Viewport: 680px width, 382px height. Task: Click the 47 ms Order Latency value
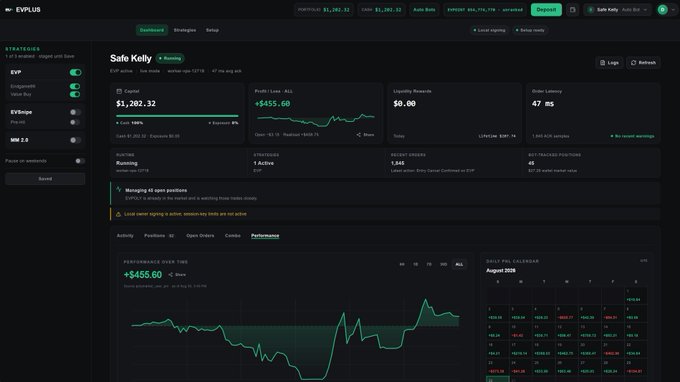click(x=543, y=104)
